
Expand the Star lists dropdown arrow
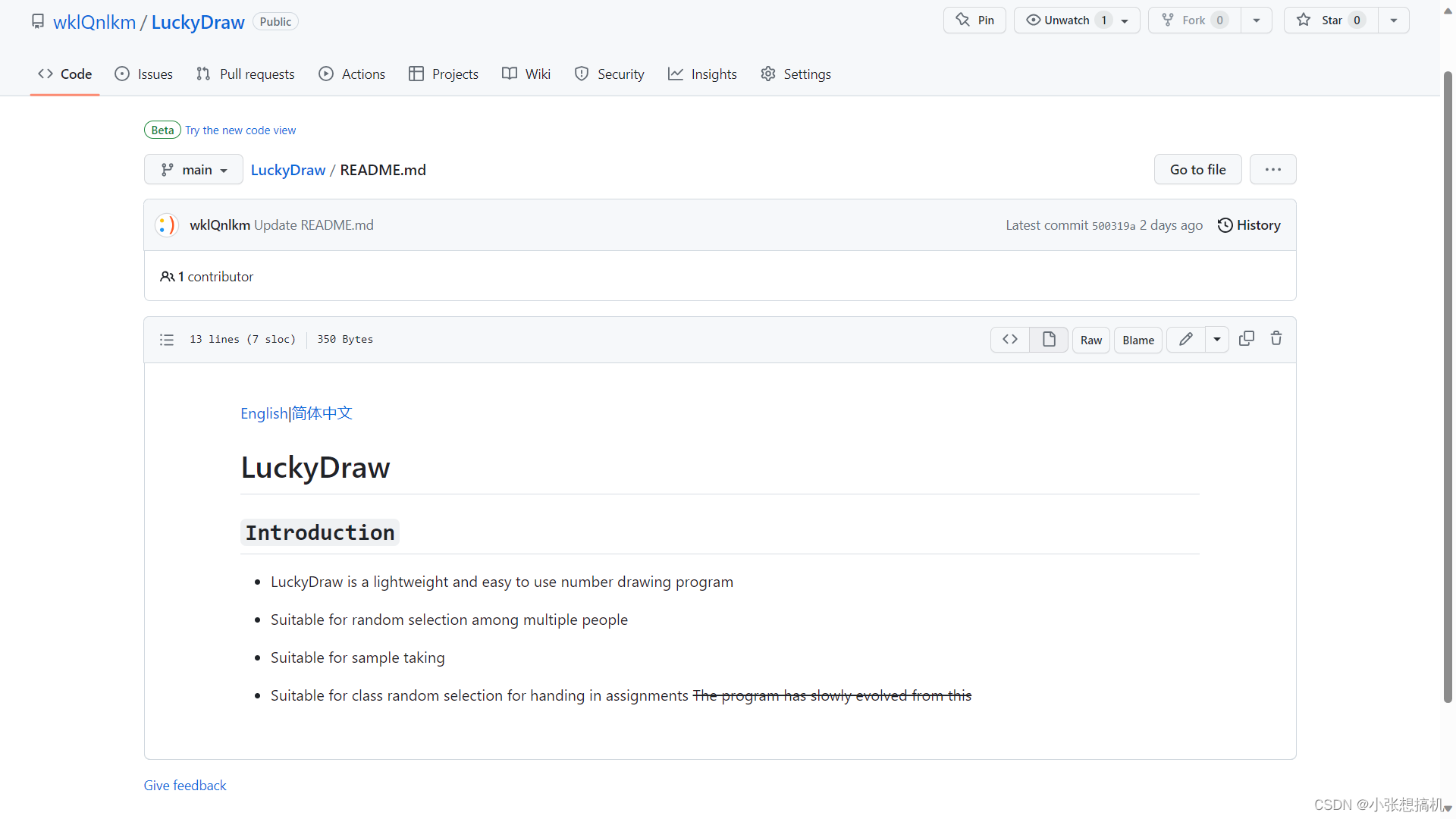(1394, 20)
